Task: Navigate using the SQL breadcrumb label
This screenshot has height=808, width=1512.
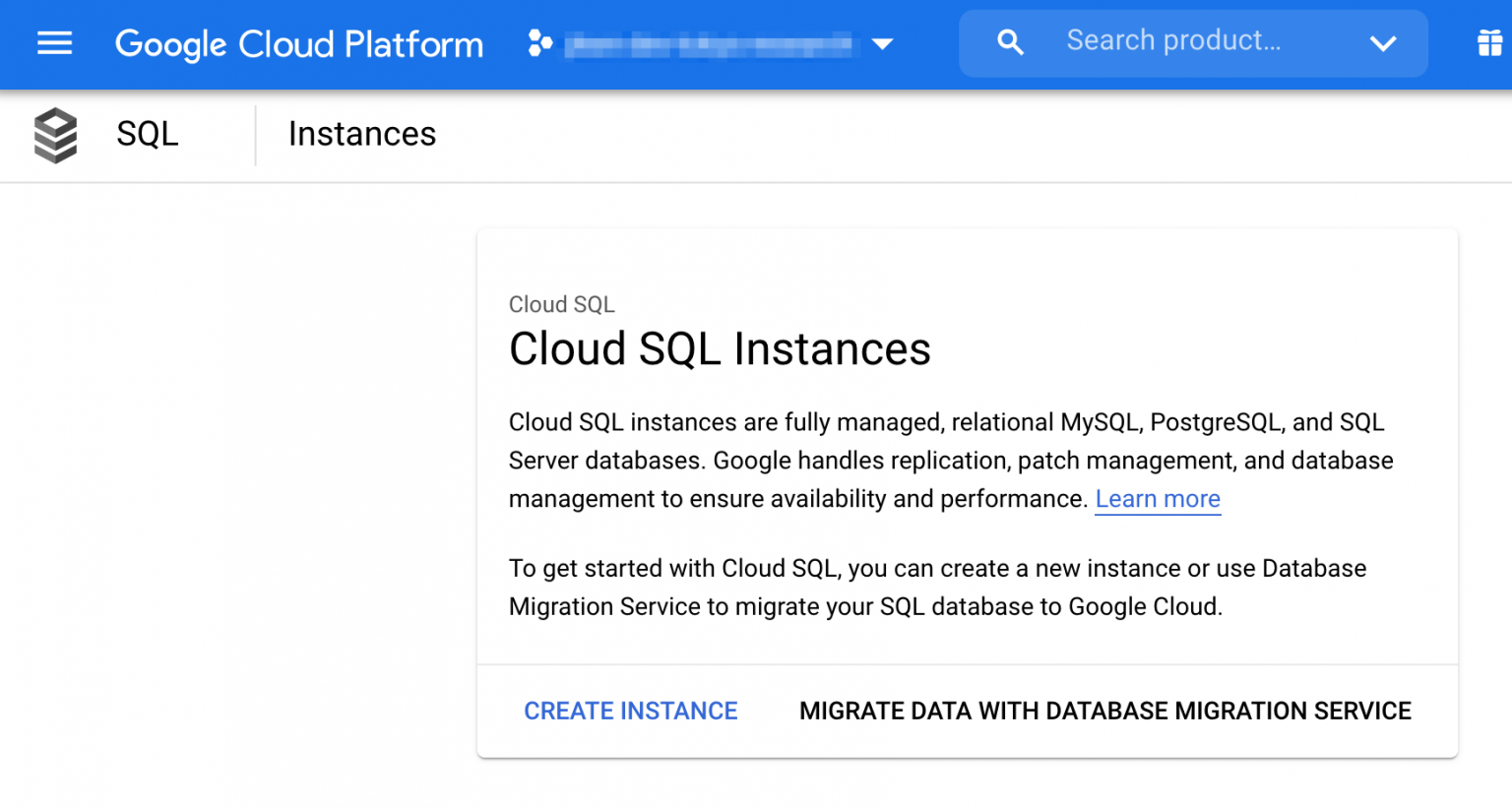Action: [147, 134]
